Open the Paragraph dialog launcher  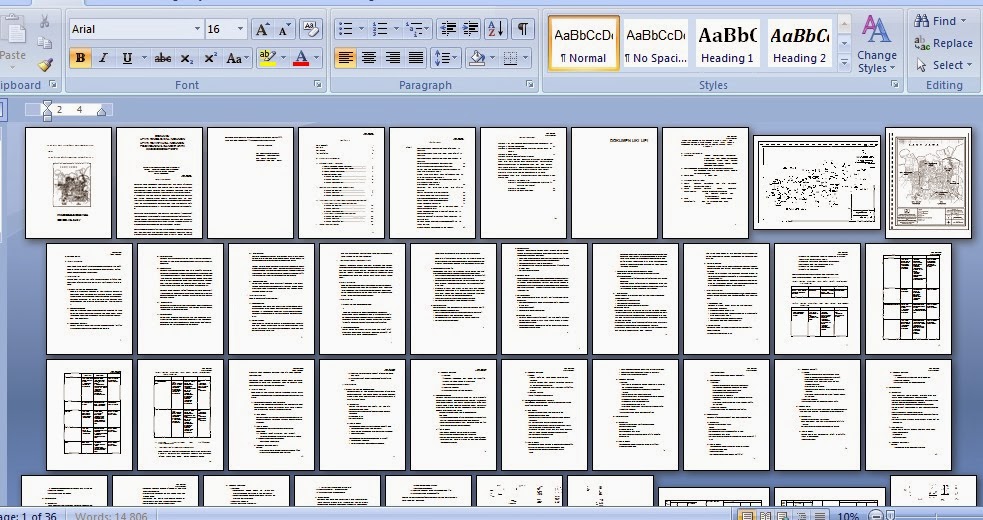pyautogui.click(x=530, y=84)
